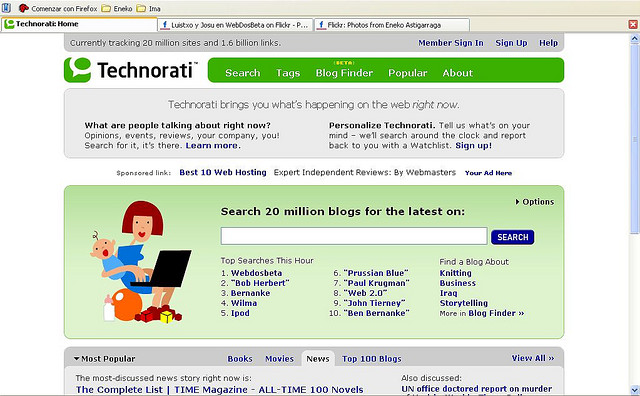Image resolution: width=640 pixels, height=396 pixels.
Task: Open the Ima bookmarks folder
Action: pos(149,8)
